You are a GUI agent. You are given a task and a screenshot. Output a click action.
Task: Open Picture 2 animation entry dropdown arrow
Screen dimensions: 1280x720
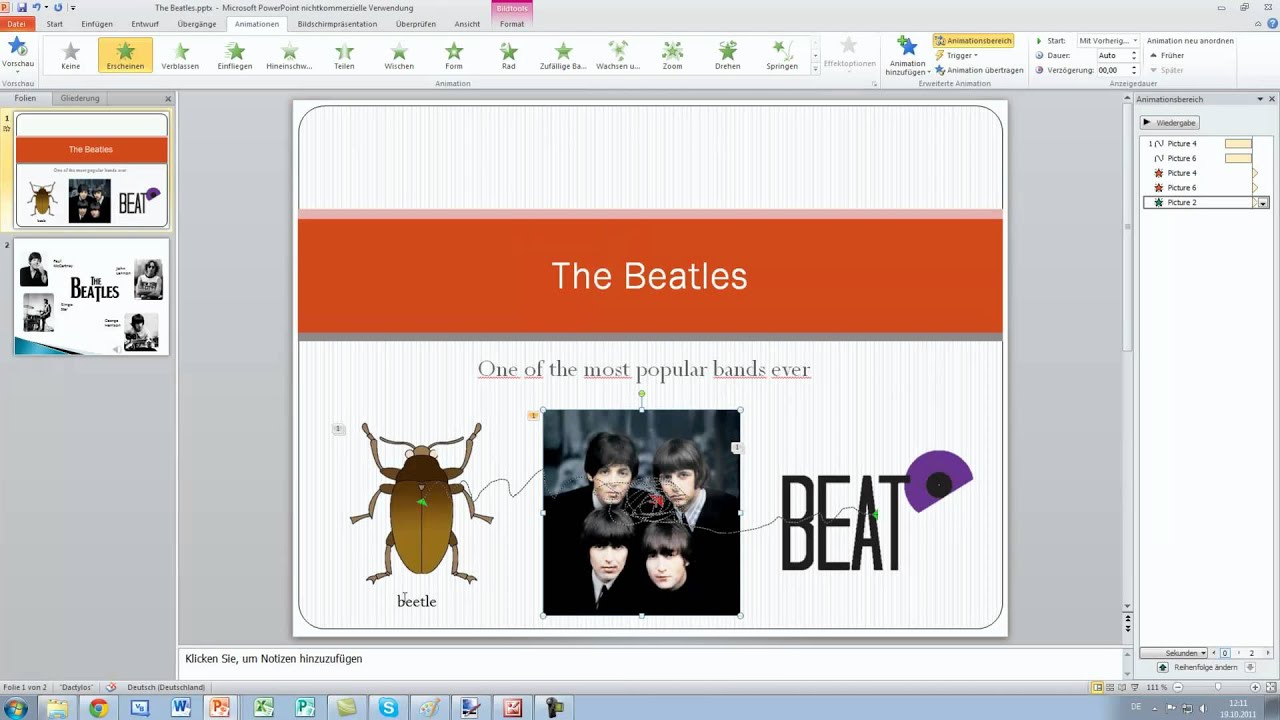point(1263,202)
